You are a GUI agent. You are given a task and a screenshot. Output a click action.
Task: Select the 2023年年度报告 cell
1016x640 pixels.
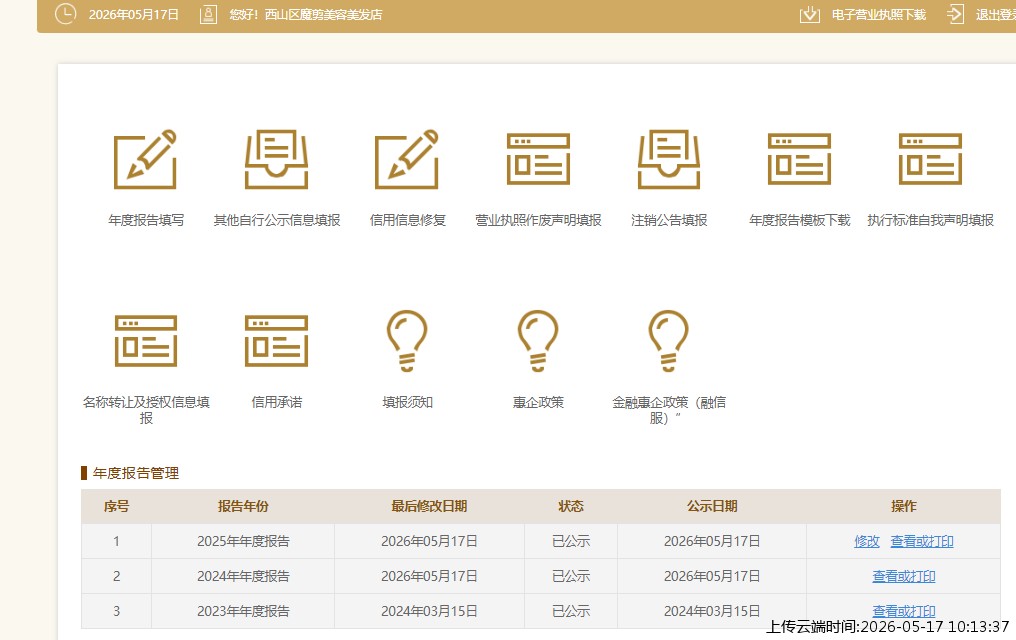243,611
